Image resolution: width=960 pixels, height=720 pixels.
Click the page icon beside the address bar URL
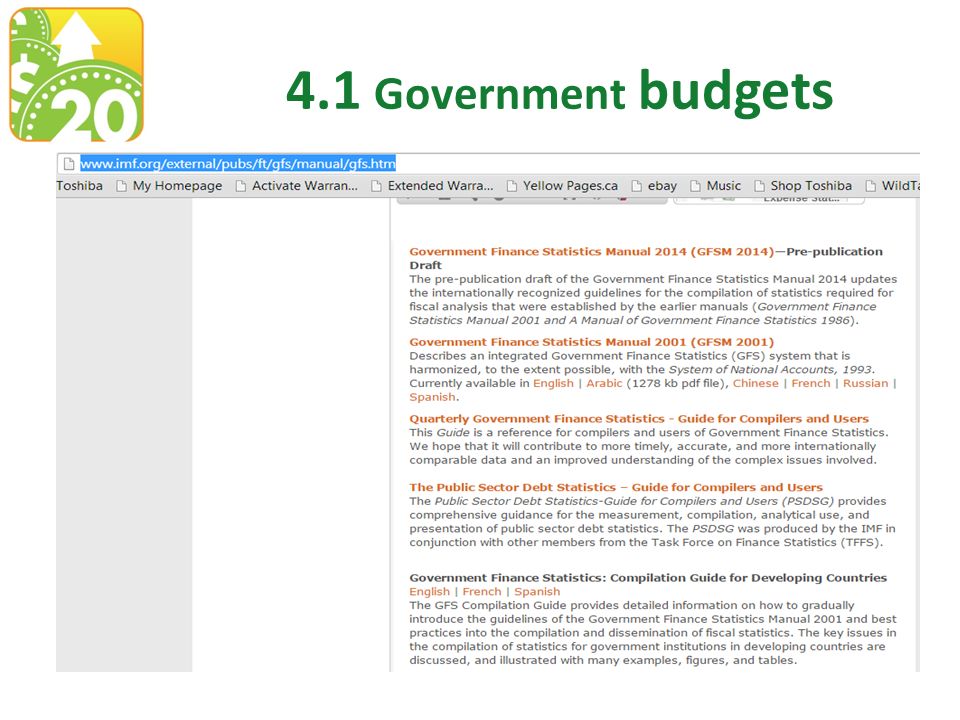click(69, 163)
